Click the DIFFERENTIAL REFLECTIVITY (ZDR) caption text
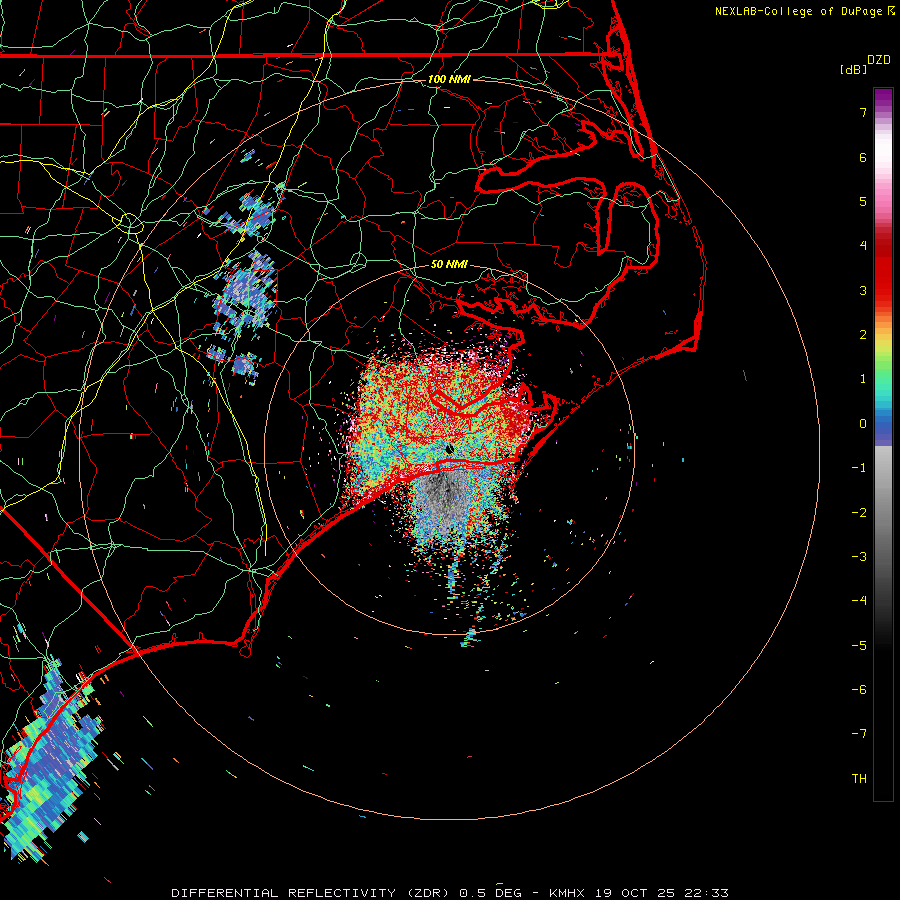This screenshot has width=900, height=900. (x=312, y=893)
